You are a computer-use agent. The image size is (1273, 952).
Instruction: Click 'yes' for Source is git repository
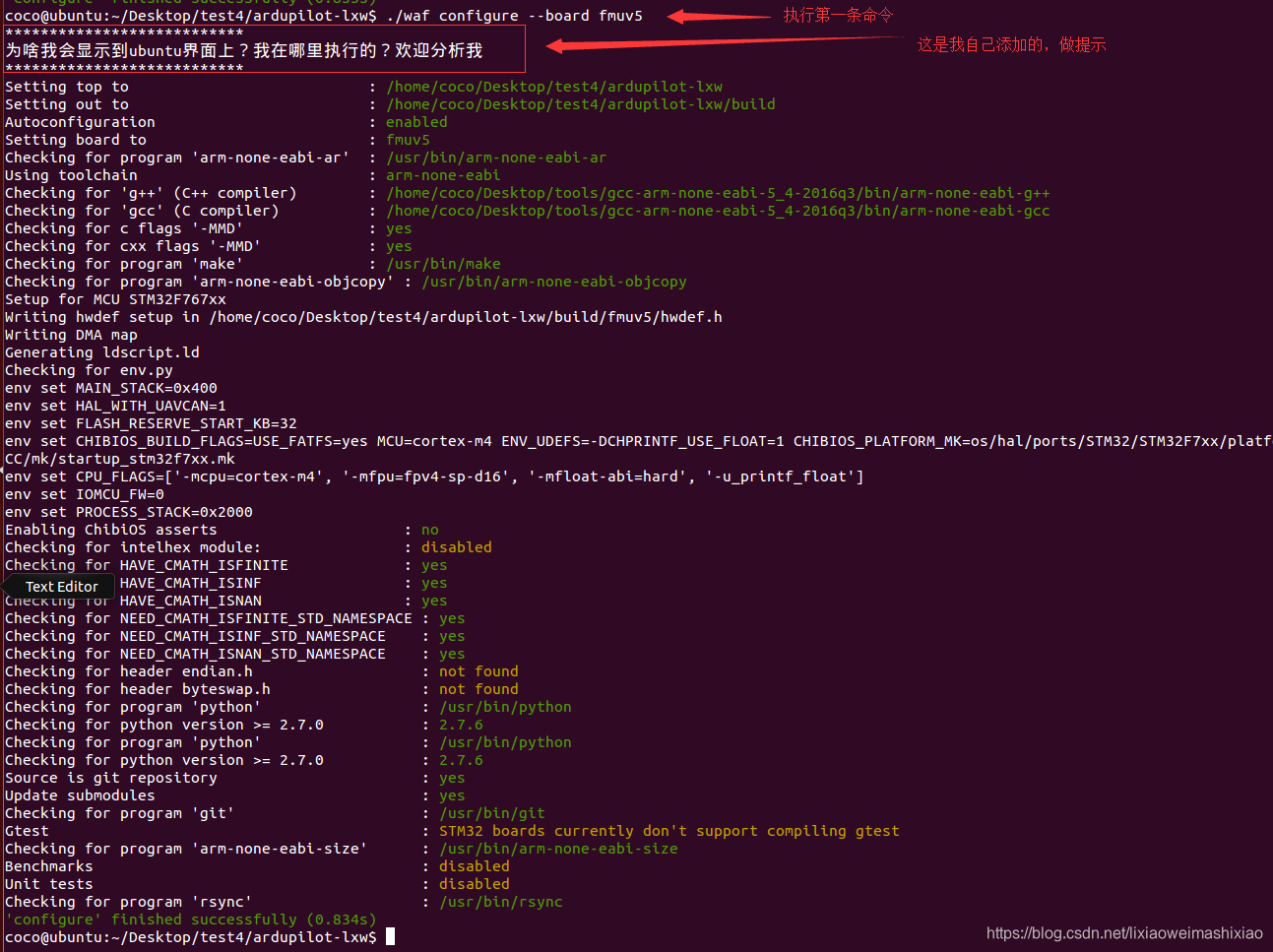(x=452, y=778)
